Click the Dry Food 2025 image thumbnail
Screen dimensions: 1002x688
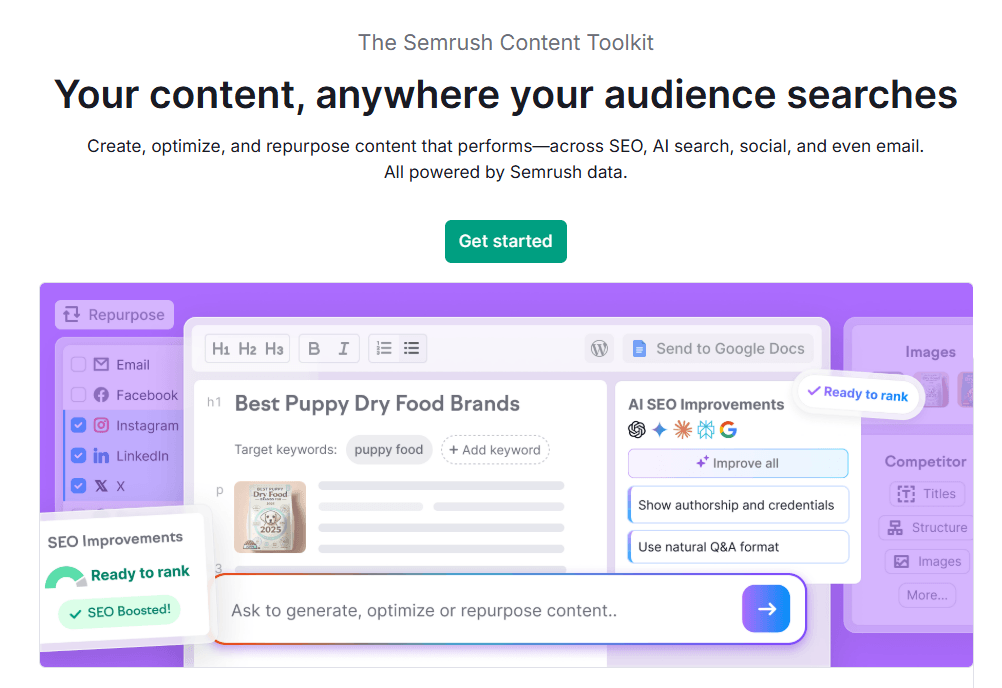pos(270,517)
